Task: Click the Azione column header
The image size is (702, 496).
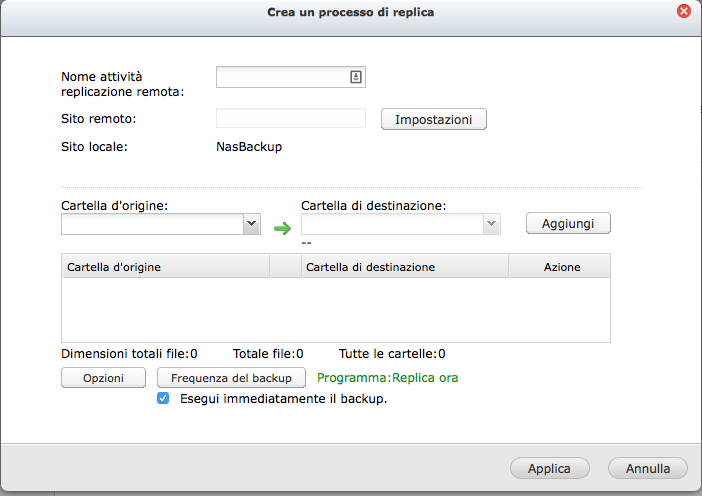Action: tap(561, 267)
